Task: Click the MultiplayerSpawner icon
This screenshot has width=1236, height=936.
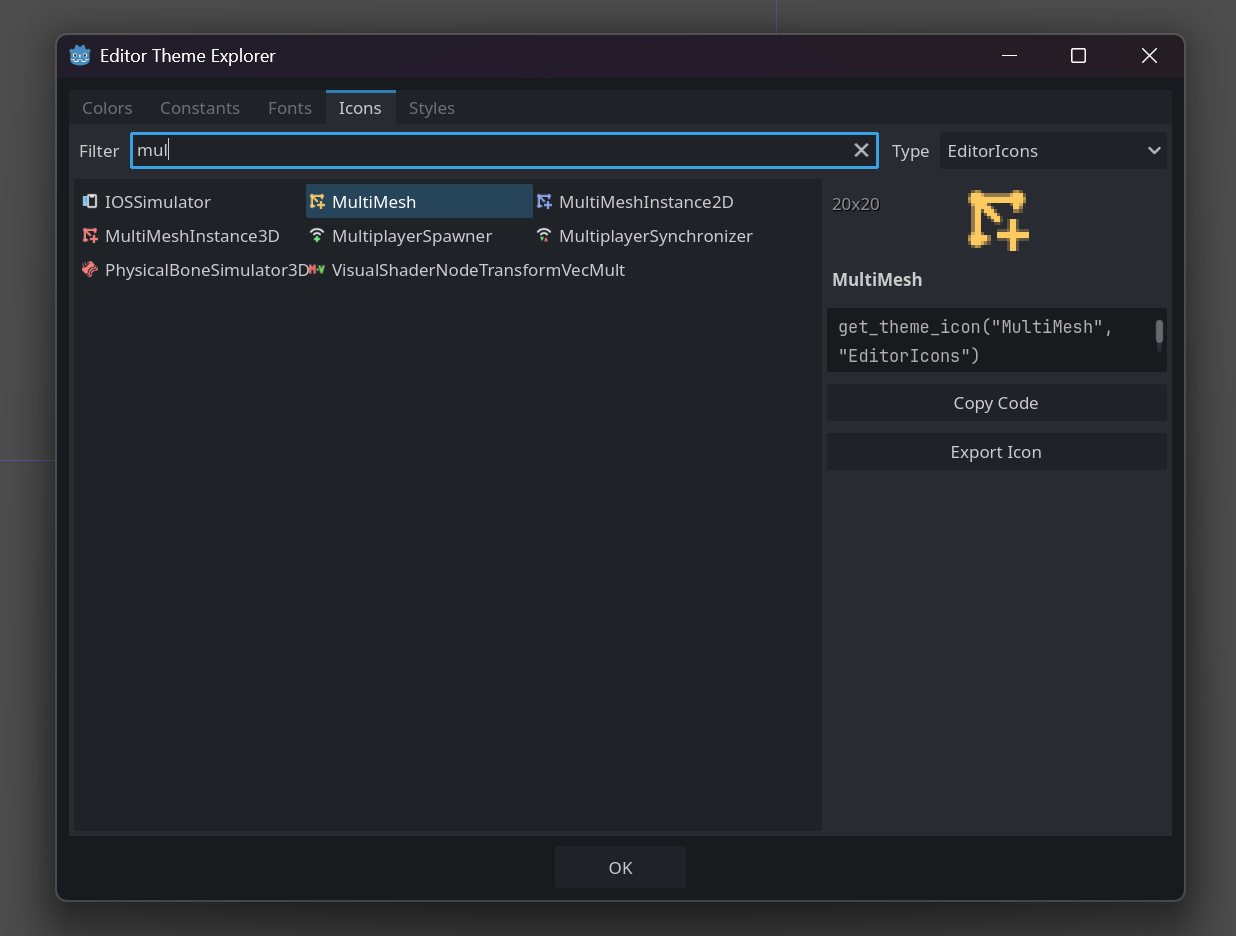Action: click(x=317, y=236)
